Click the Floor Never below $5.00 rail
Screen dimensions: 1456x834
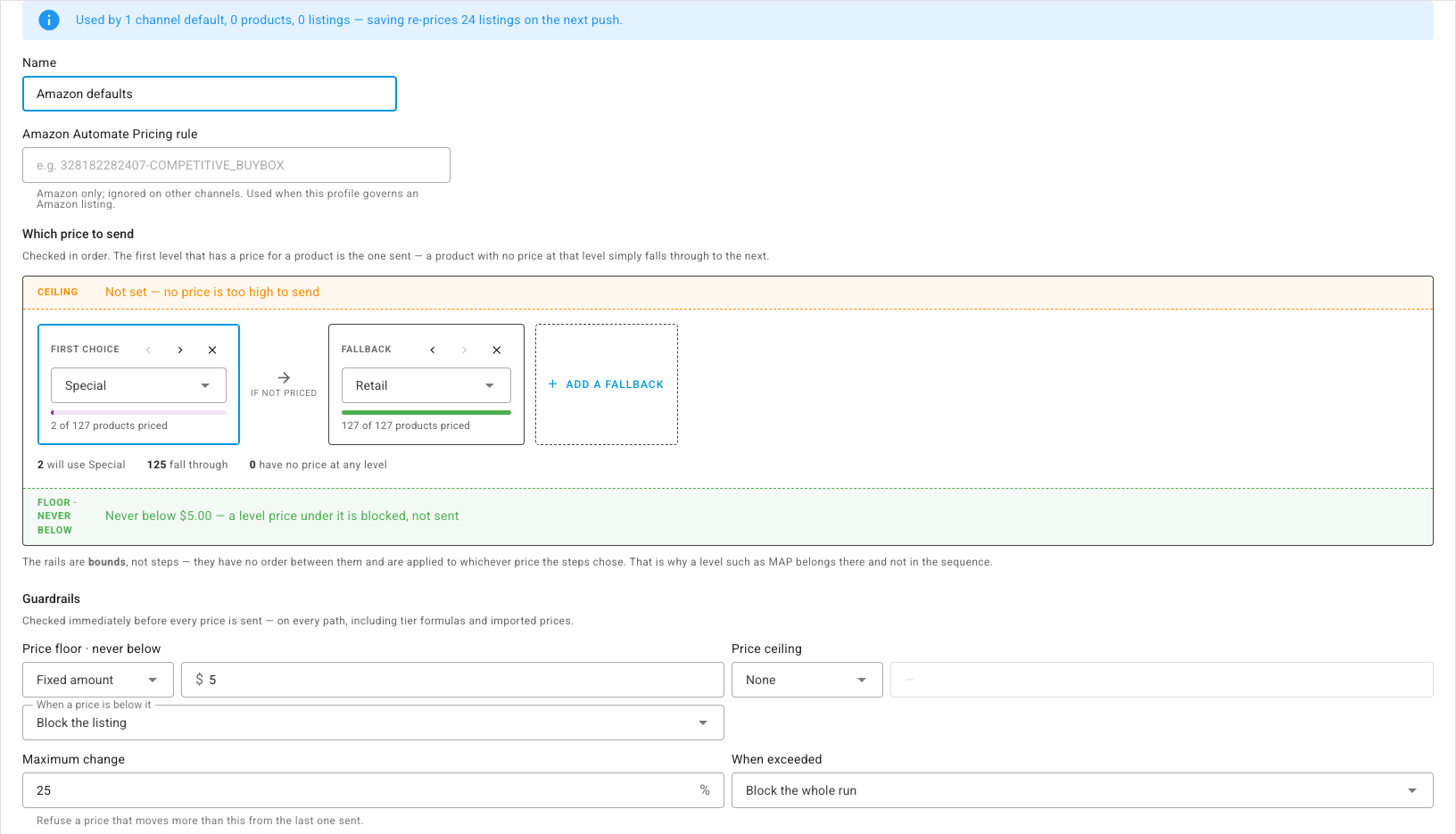(728, 516)
